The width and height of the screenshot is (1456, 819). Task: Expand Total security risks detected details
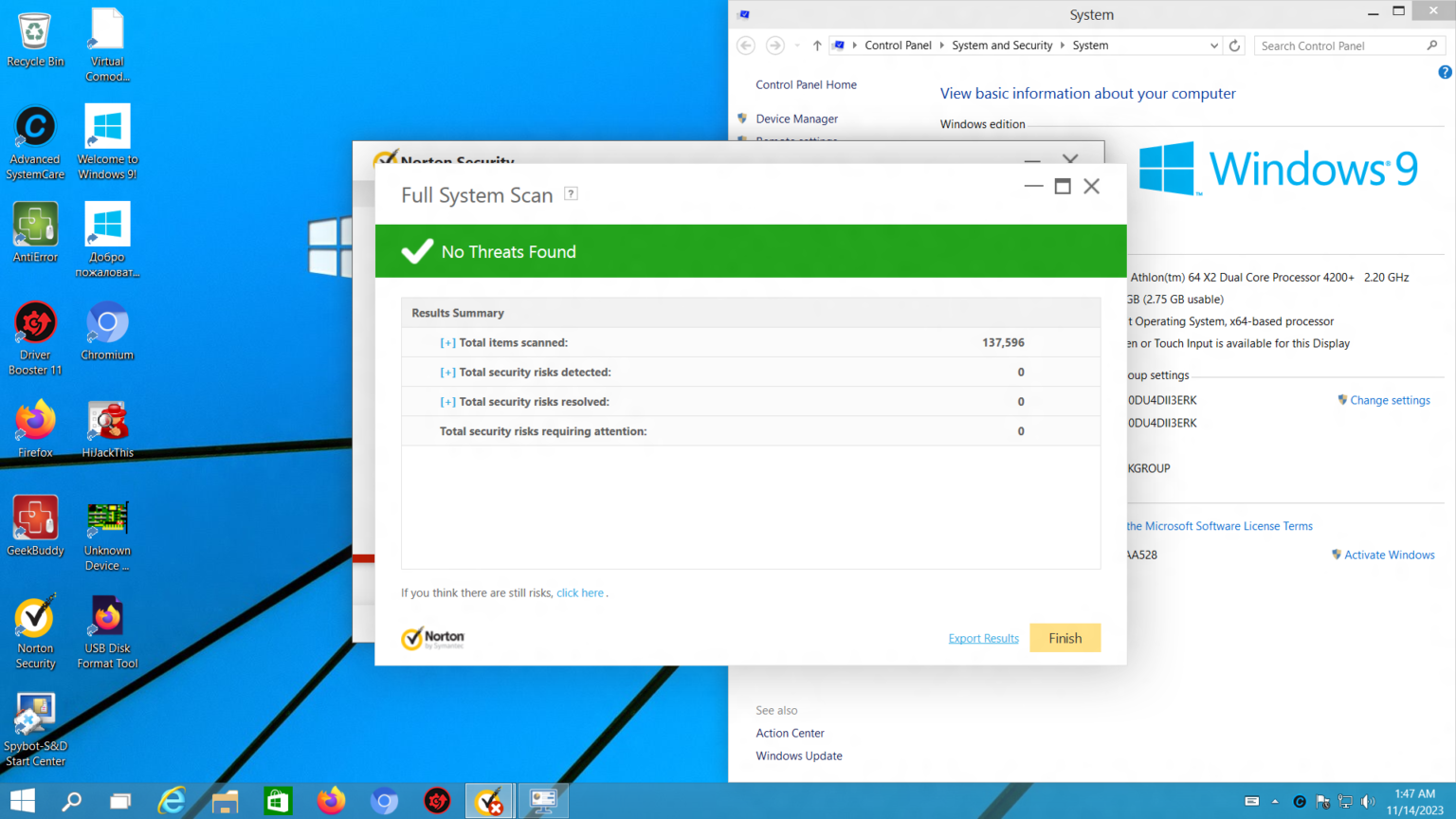pyautogui.click(x=446, y=372)
